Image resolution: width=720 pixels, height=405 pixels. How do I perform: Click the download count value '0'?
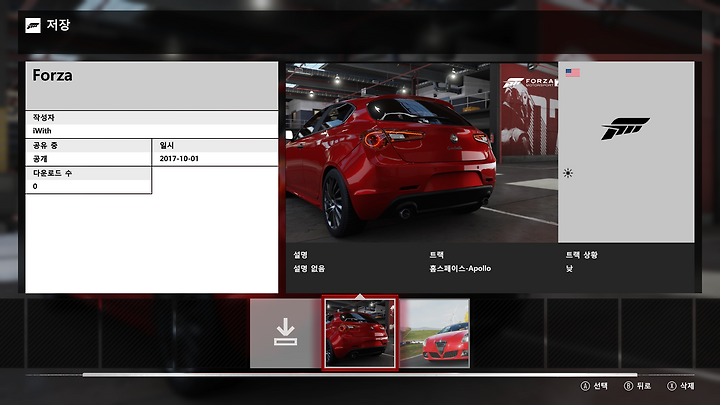tap(35, 186)
